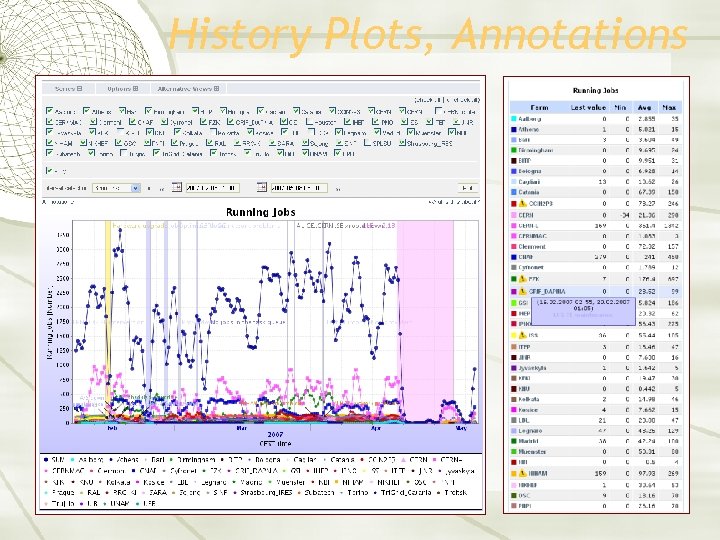Sort table by Last value column header

pos(588,107)
